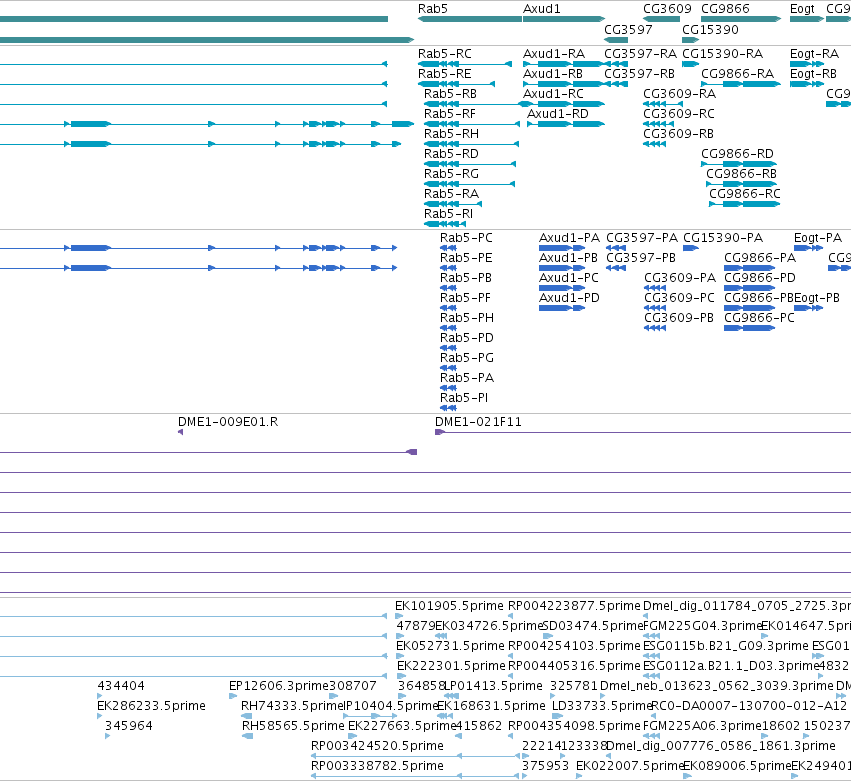Select transcript CG9866-RD
This screenshot has width=851, height=781.
tap(738, 155)
